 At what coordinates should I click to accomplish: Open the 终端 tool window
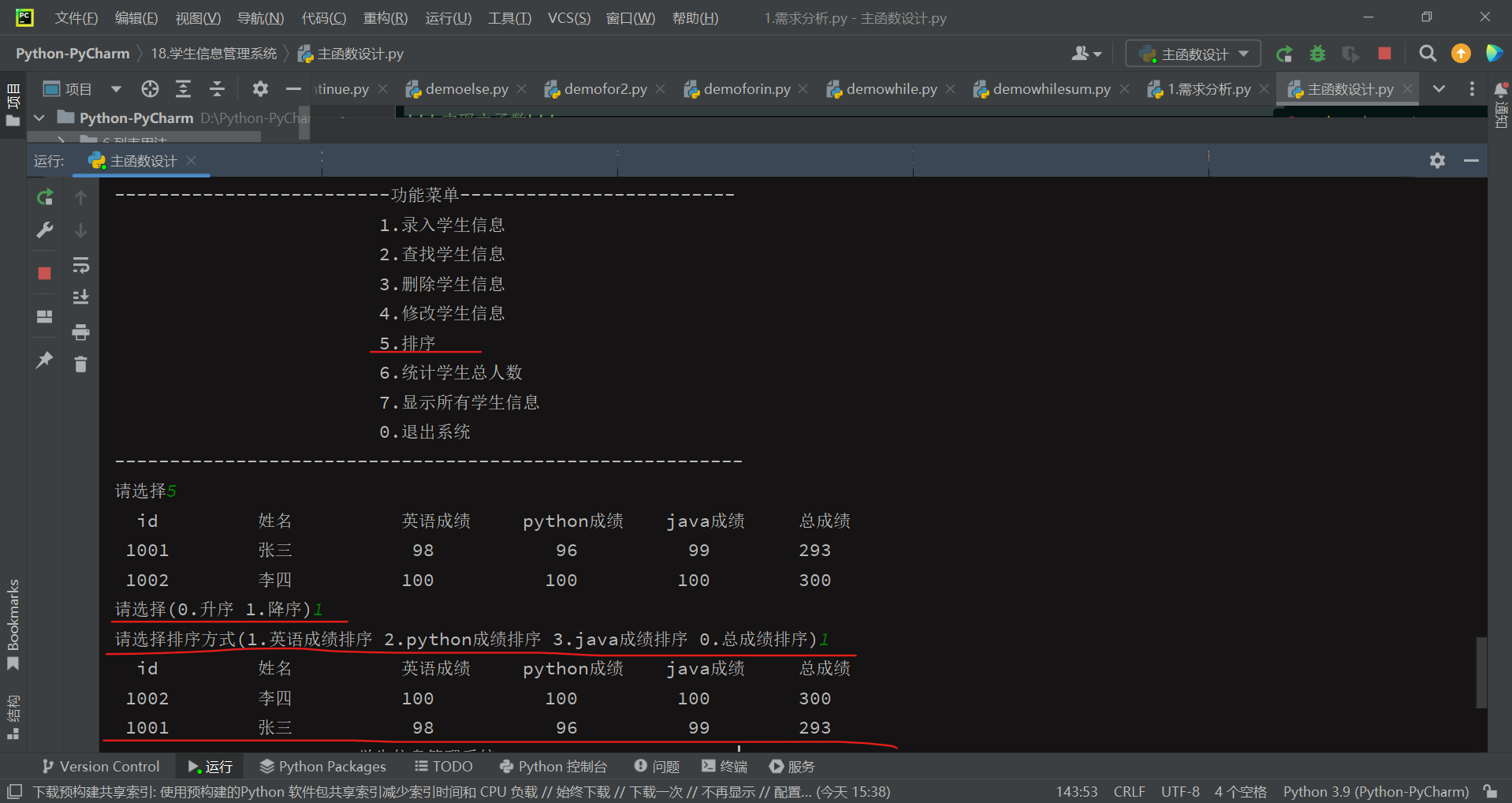pos(724,766)
